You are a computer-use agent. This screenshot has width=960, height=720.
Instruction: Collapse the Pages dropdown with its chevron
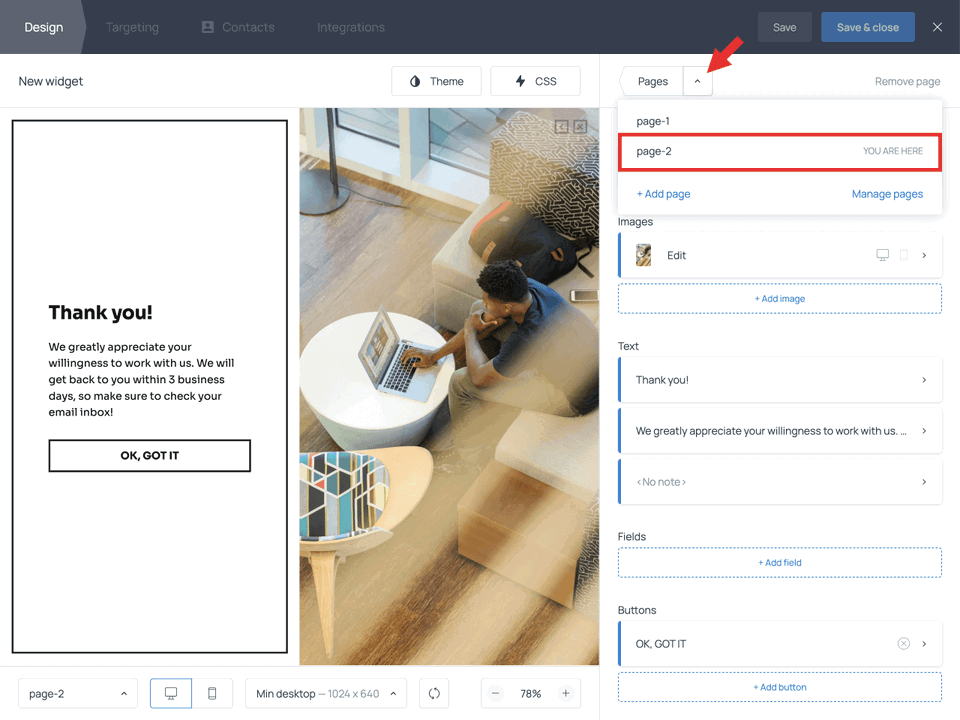[697, 81]
